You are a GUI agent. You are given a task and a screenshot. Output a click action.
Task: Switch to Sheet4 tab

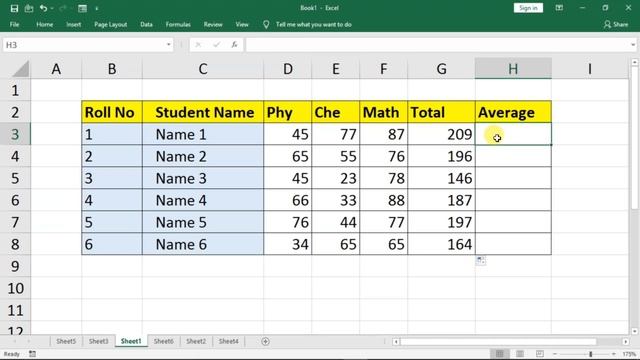pos(229,341)
